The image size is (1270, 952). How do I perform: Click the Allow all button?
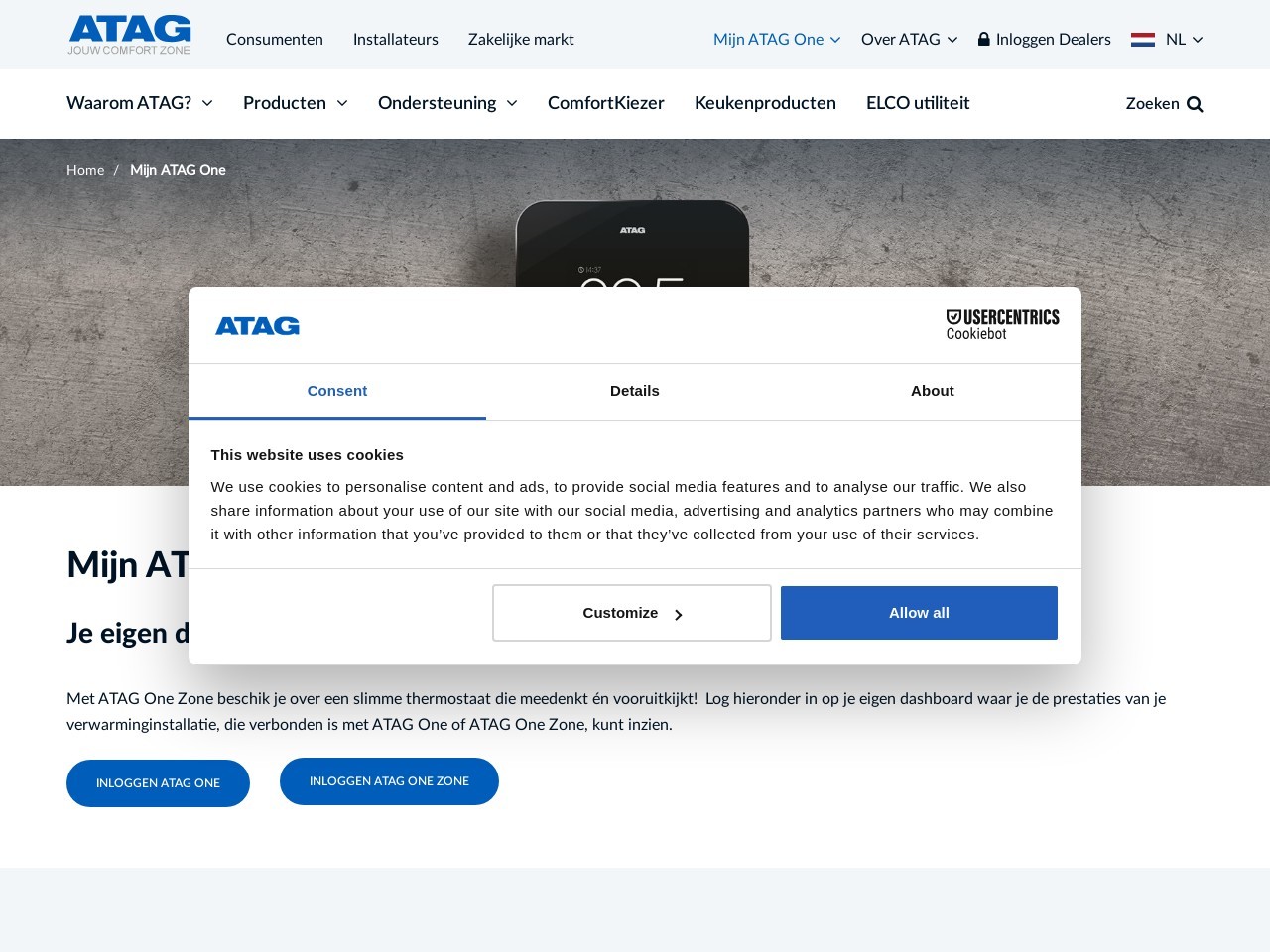pos(919,613)
